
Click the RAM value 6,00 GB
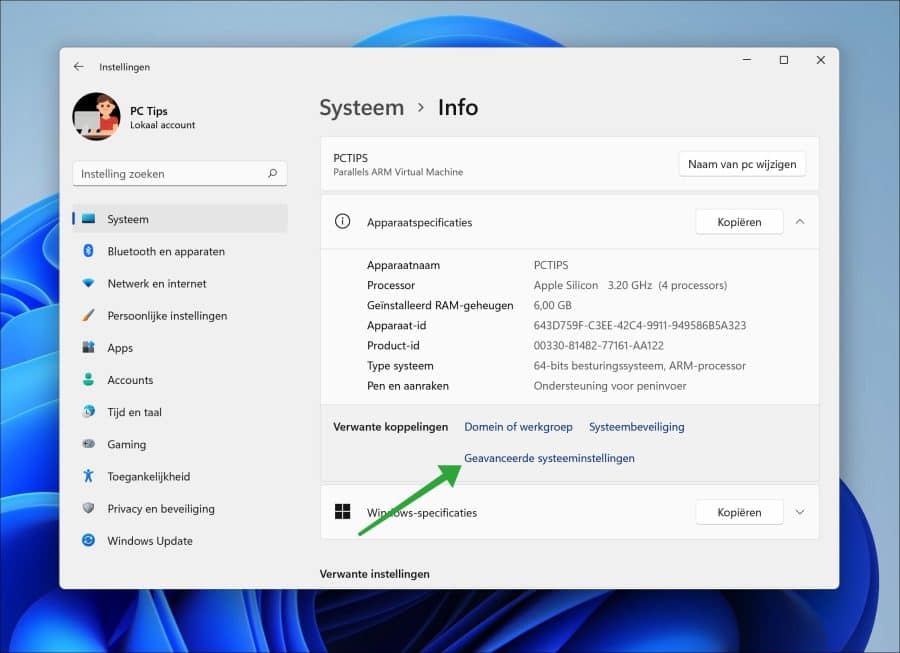click(553, 305)
